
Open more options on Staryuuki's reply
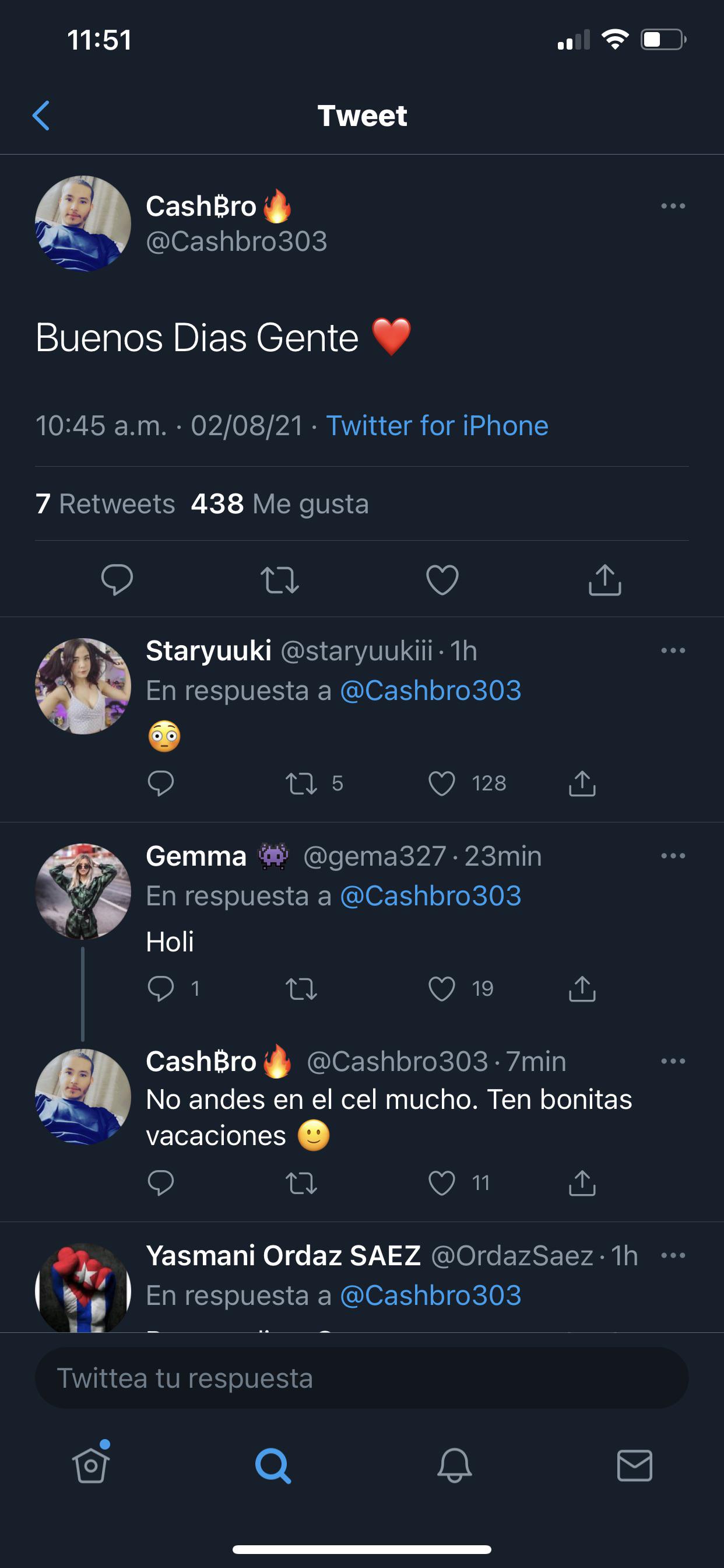[673, 650]
